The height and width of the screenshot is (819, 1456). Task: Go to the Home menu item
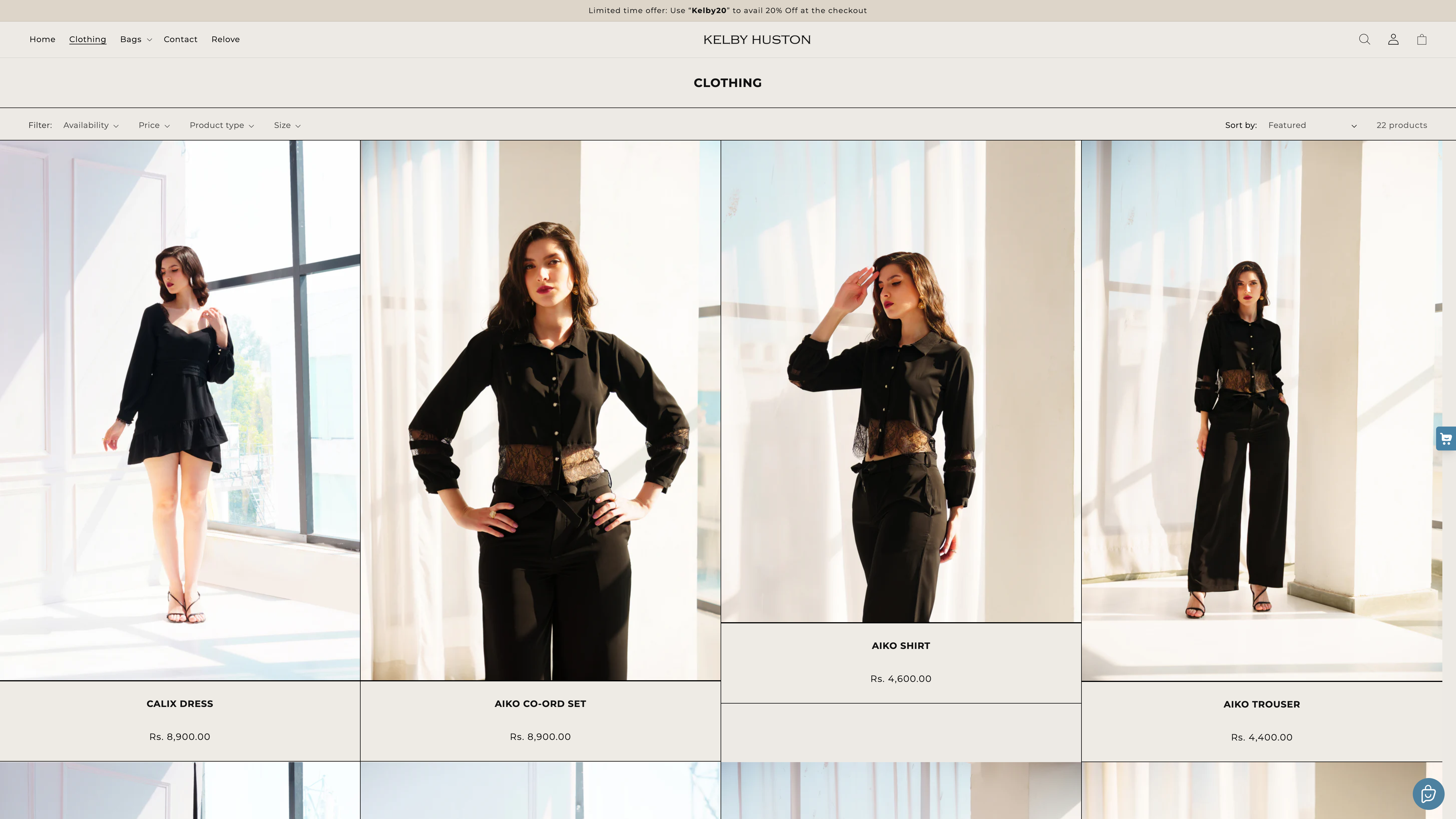pyautogui.click(x=42, y=40)
